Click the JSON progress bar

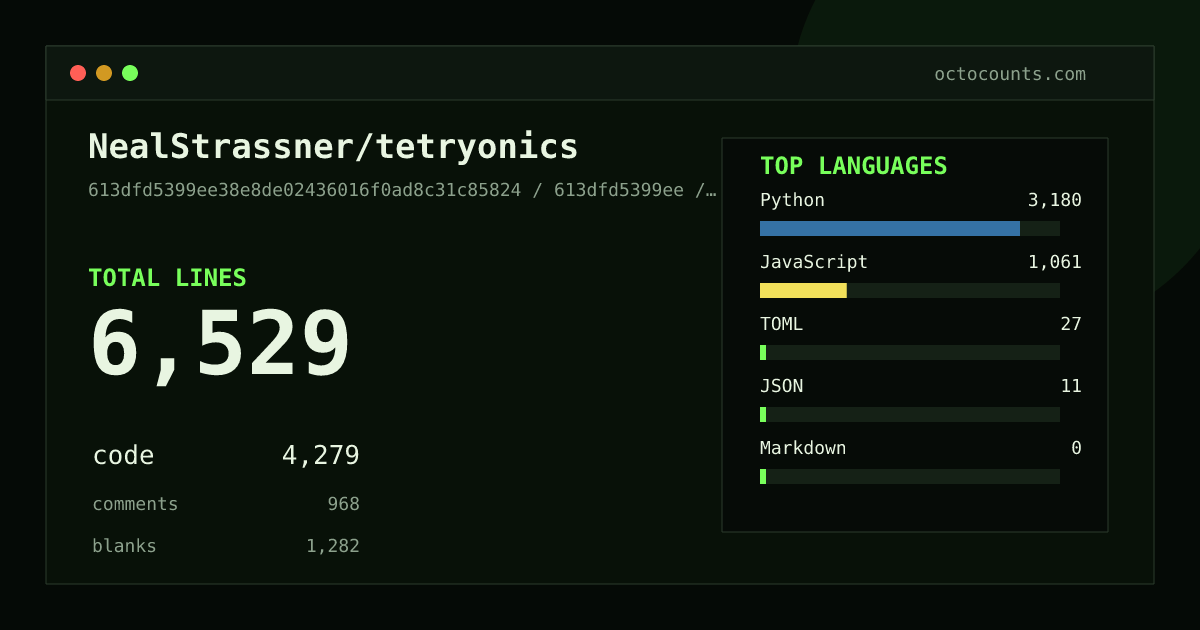tap(910, 414)
